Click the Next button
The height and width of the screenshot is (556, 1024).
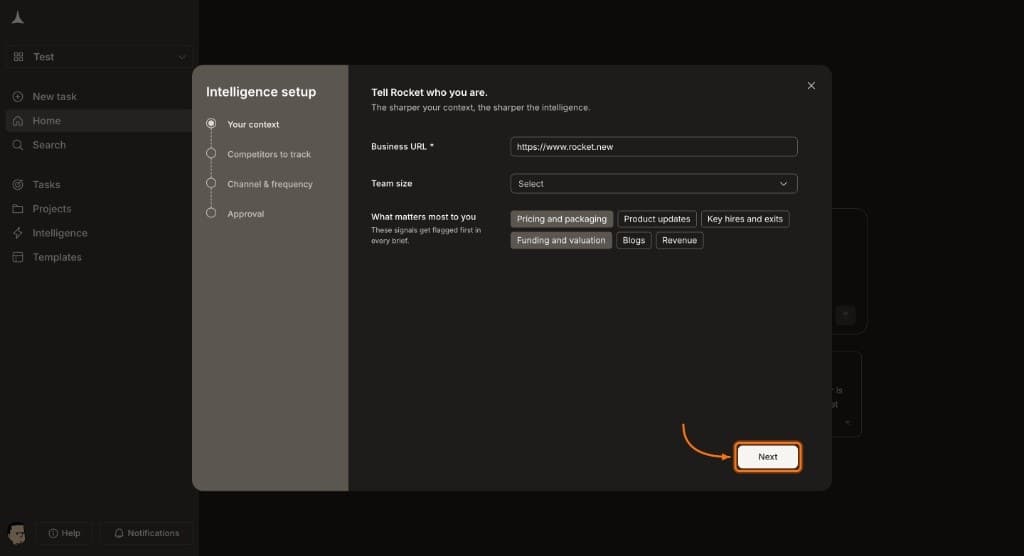pyautogui.click(x=767, y=457)
